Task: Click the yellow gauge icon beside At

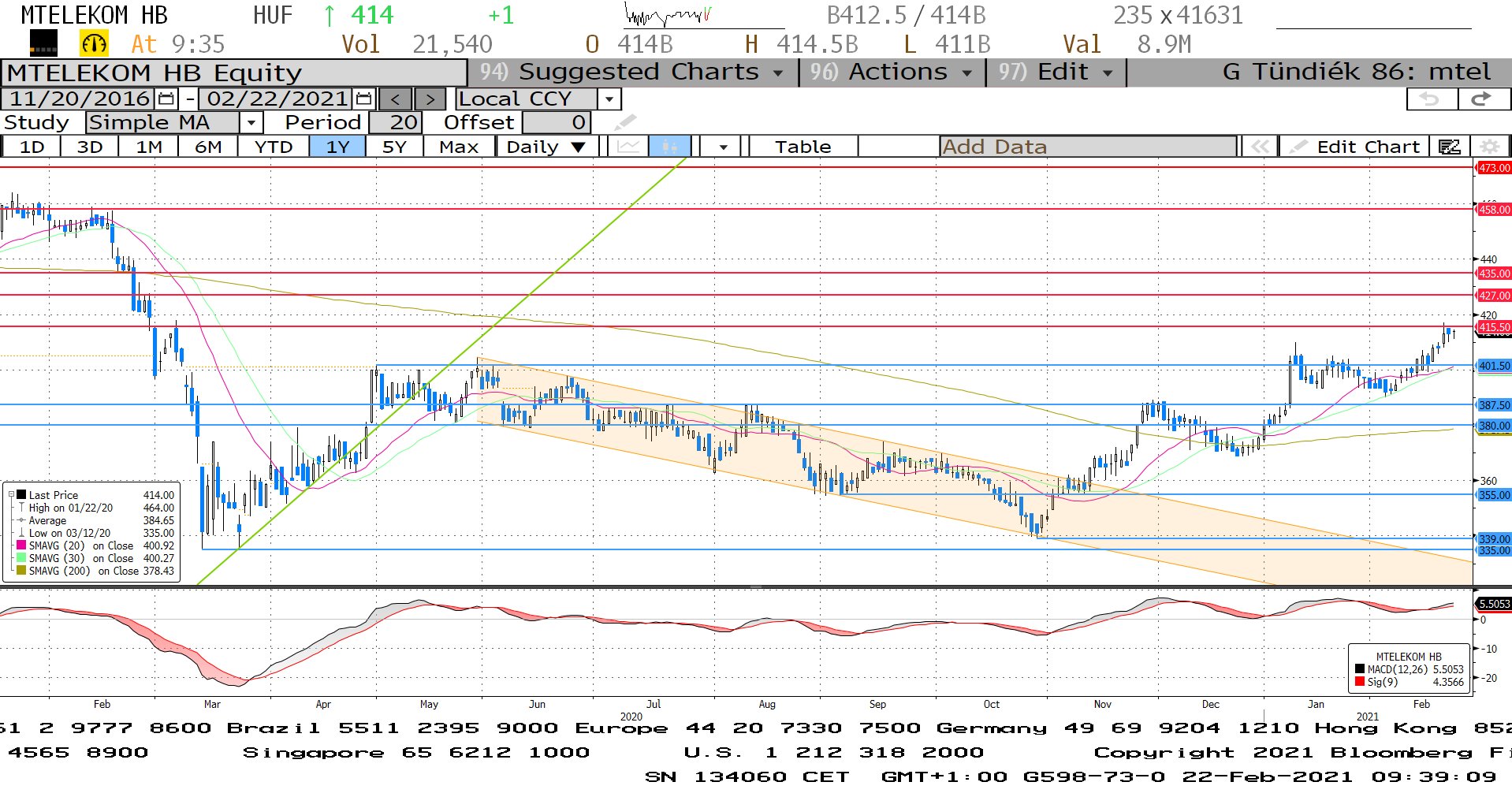Action: pos(94,43)
